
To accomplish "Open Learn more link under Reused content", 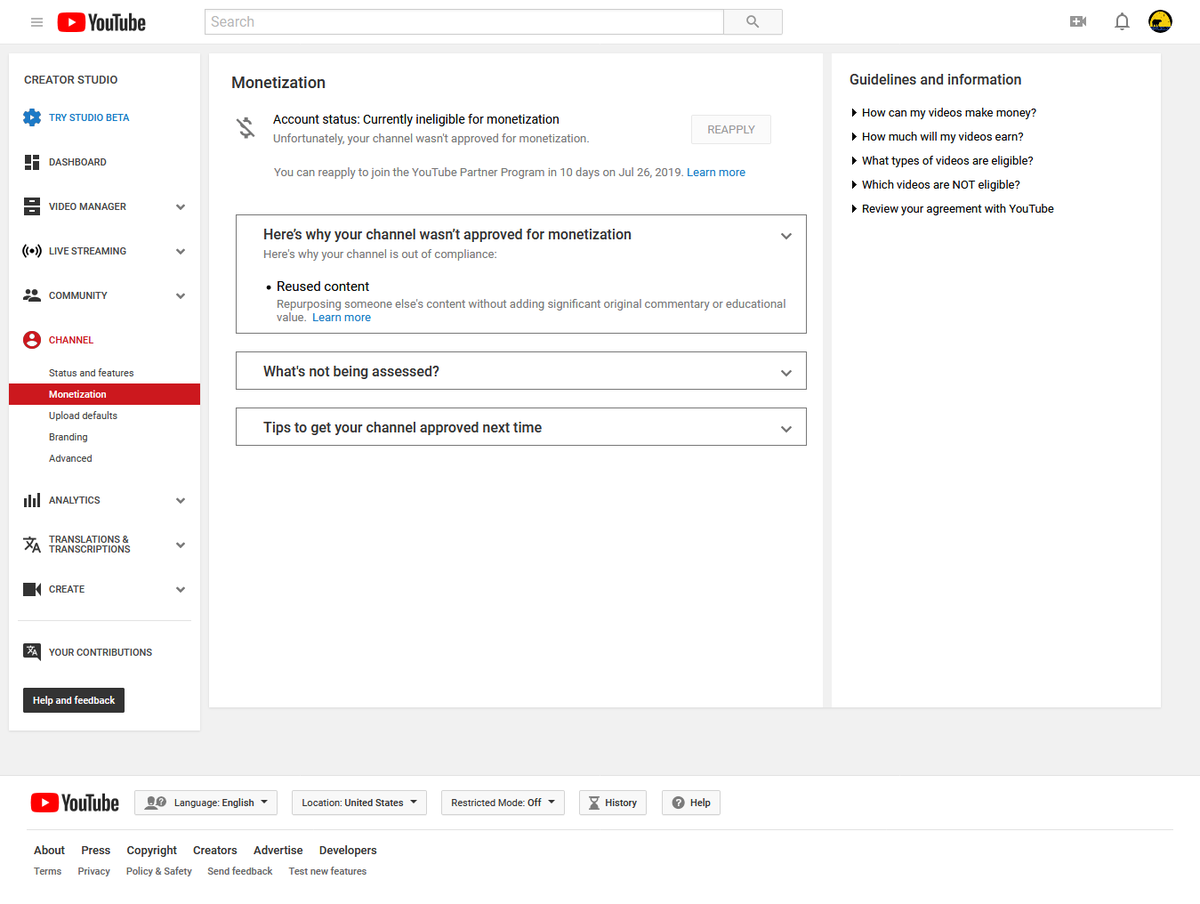I will click(x=341, y=317).
